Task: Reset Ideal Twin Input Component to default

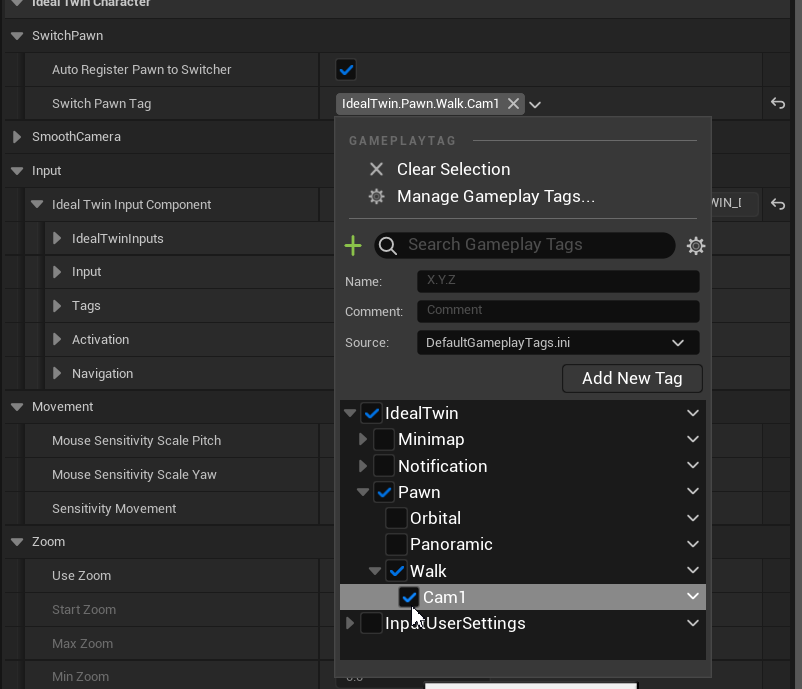Action: point(777,205)
